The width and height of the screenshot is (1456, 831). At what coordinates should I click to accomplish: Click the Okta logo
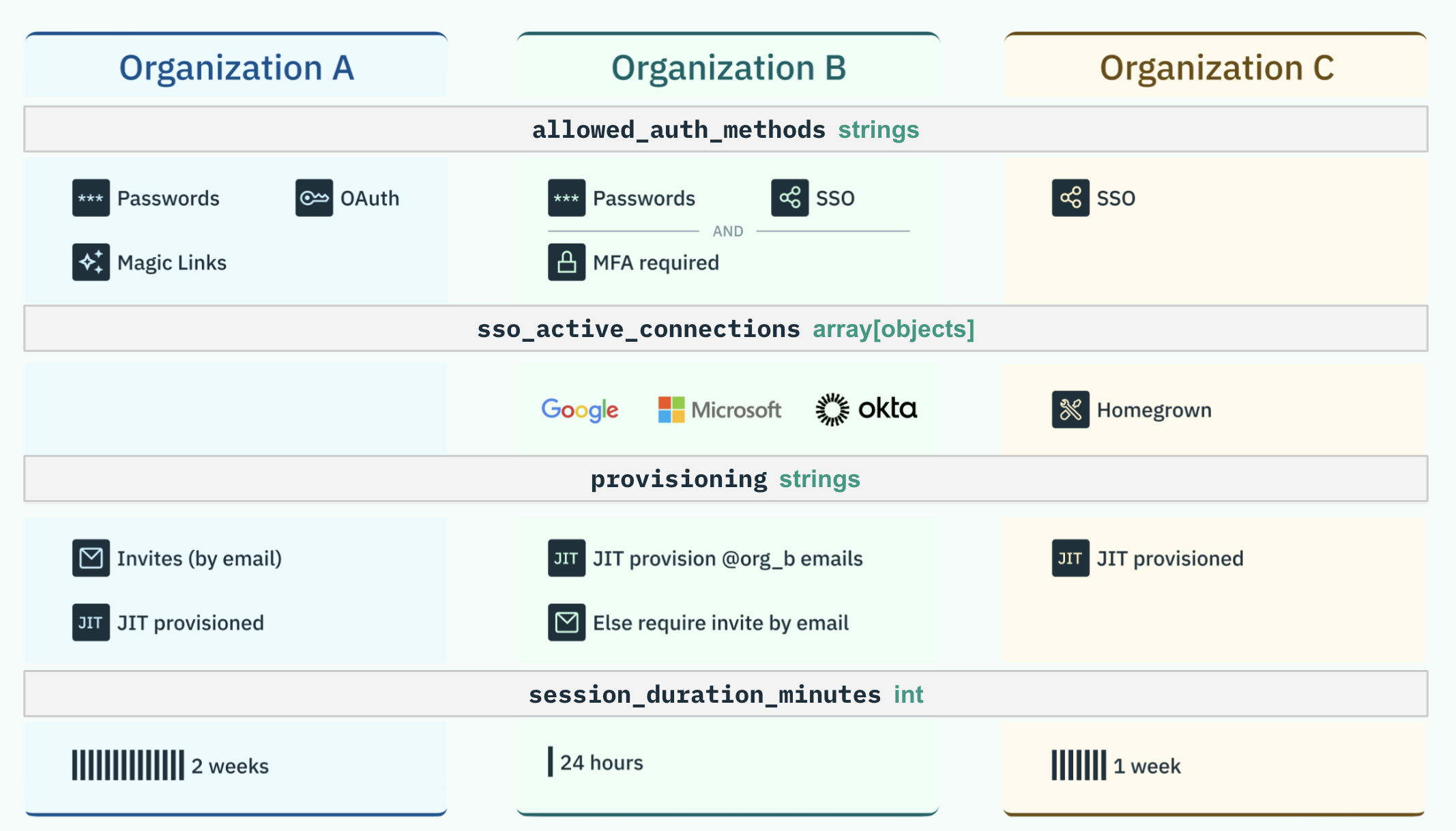pyautogui.click(x=867, y=409)
